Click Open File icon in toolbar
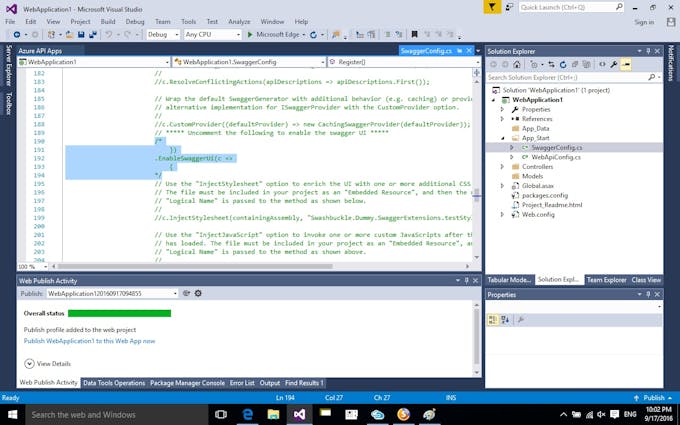The height and width of the screenshot is (425, 680). pos(69,34)
